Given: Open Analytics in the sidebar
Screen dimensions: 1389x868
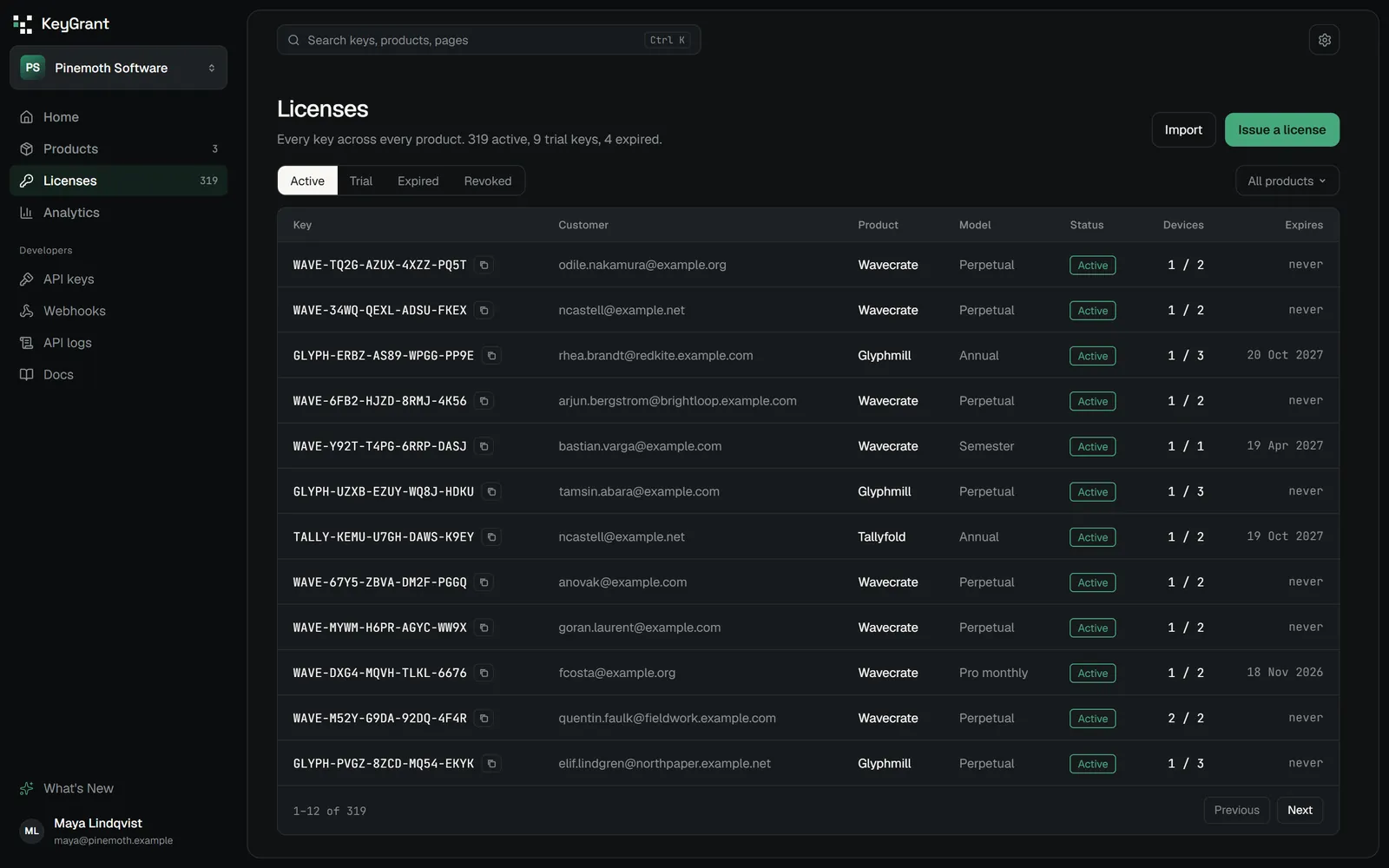Looking at the screenshot, I should [x=118, y=213].
